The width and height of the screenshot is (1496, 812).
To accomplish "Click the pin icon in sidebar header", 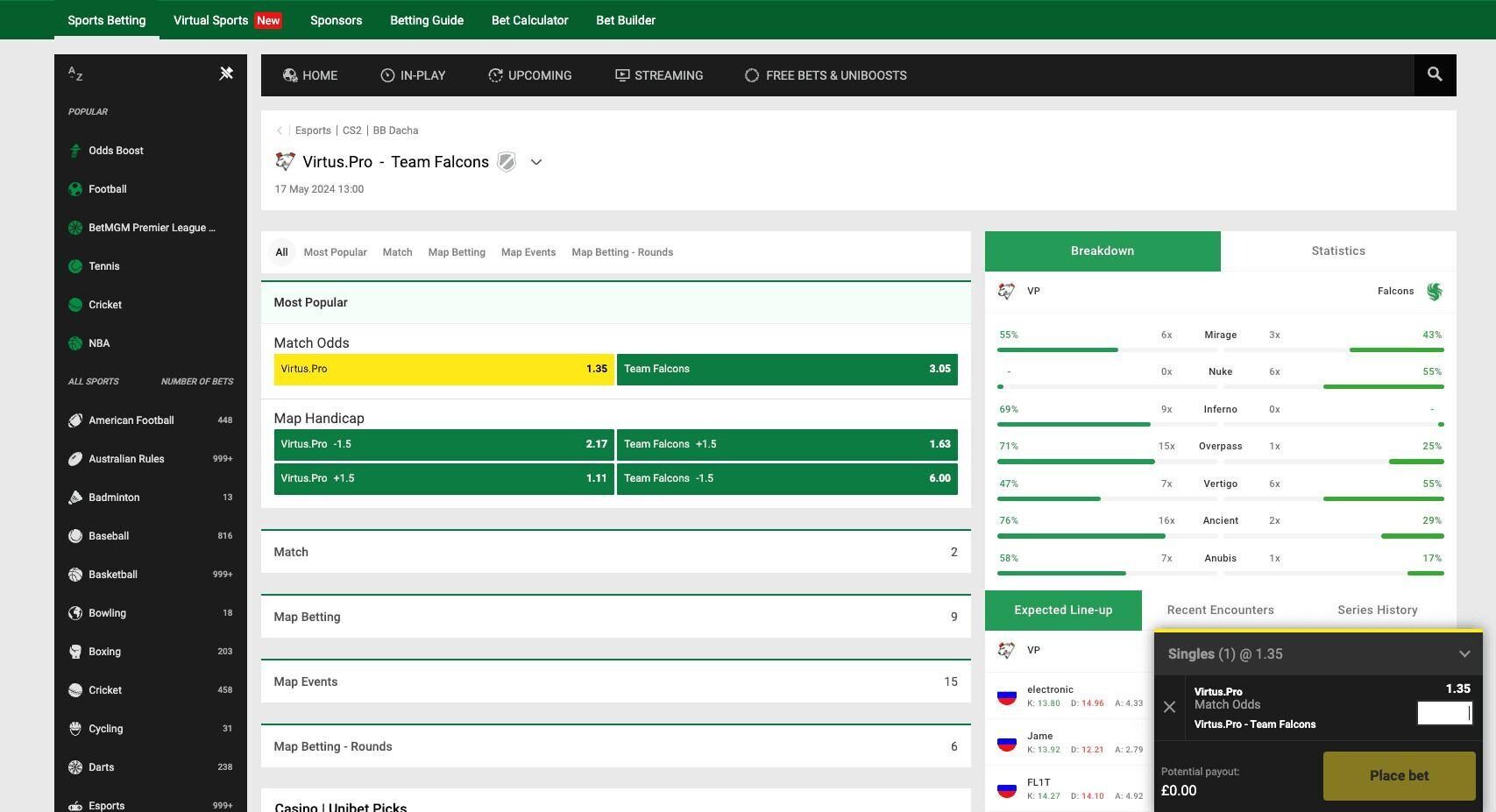I will 226,74.
